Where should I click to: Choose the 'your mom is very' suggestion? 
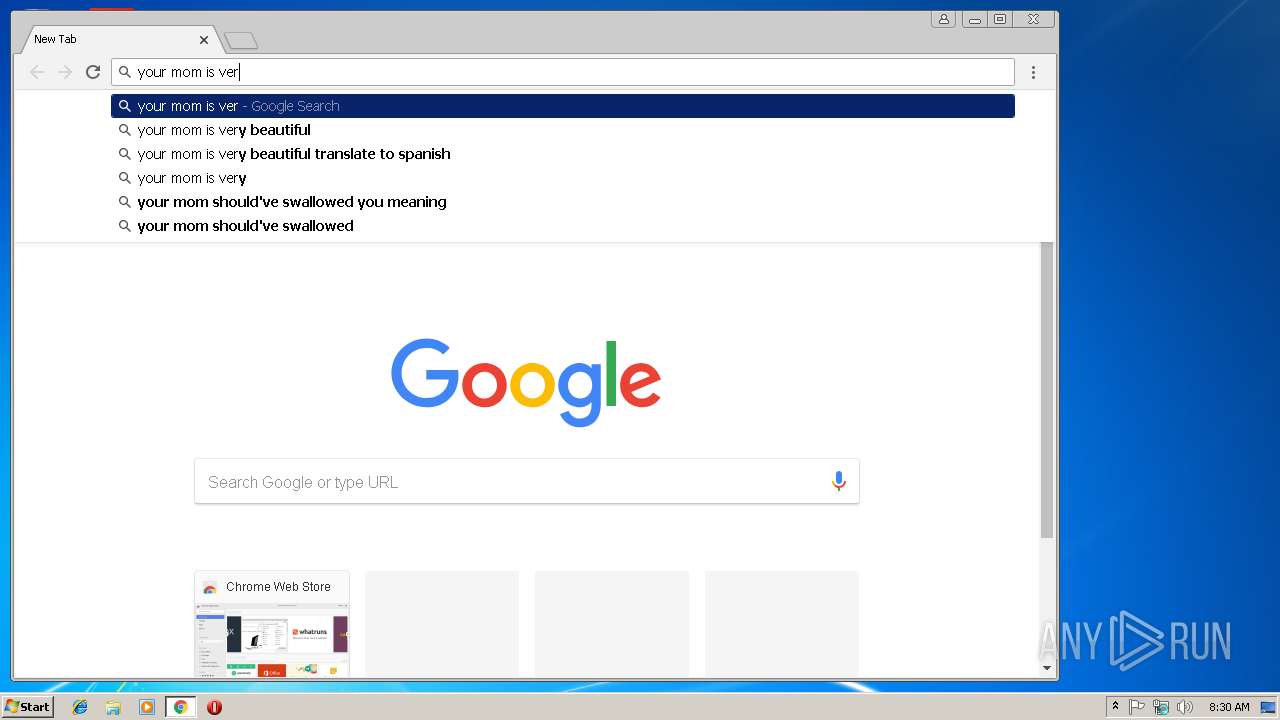coord(563,178)
